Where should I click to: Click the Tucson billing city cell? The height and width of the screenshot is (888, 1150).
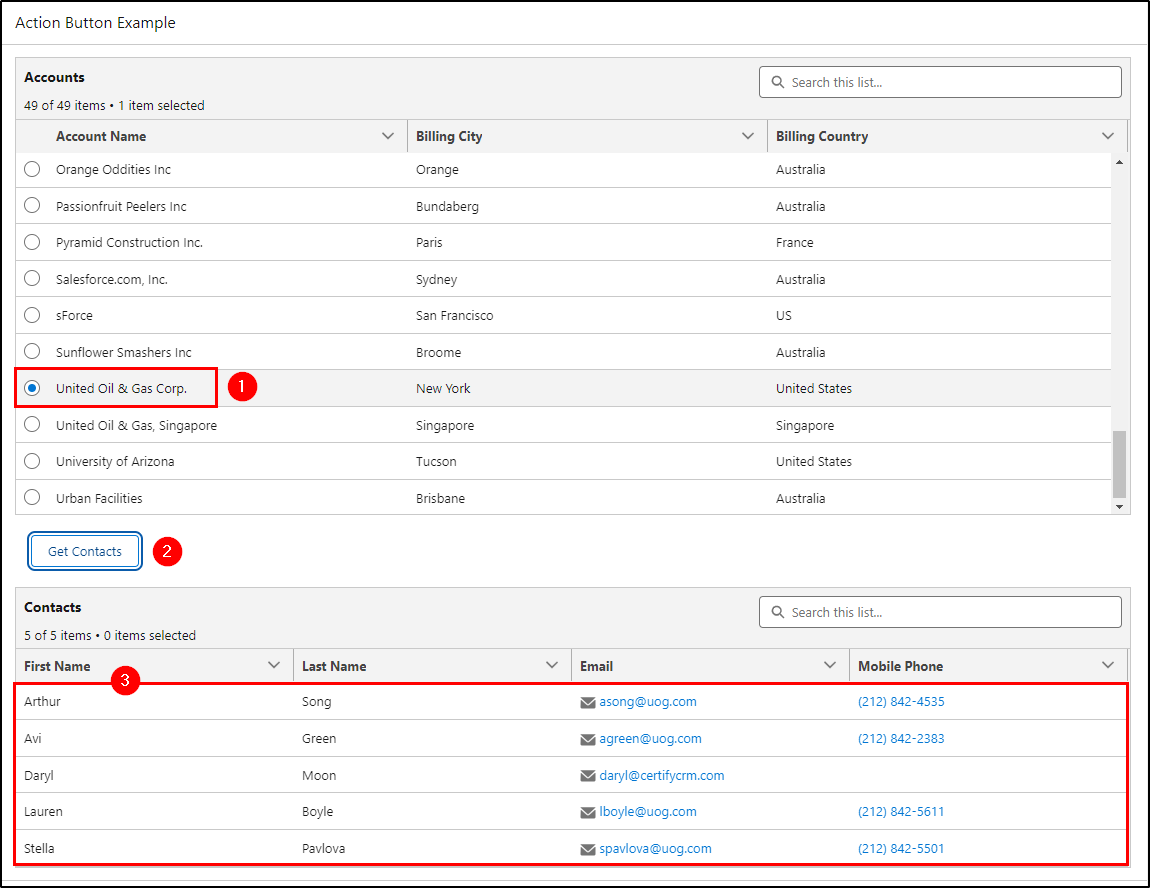coord(436,461)
